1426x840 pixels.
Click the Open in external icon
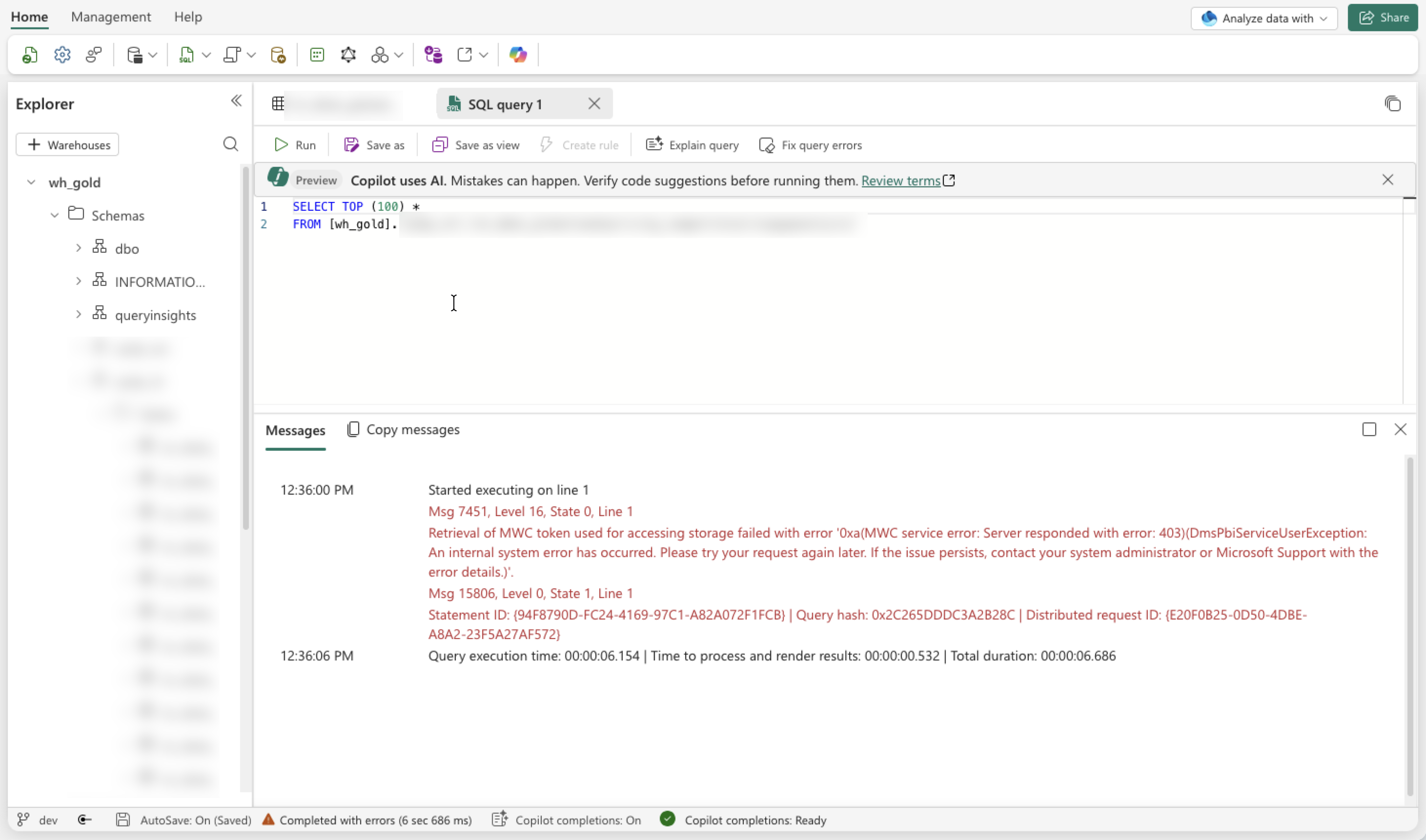point(465,55)
